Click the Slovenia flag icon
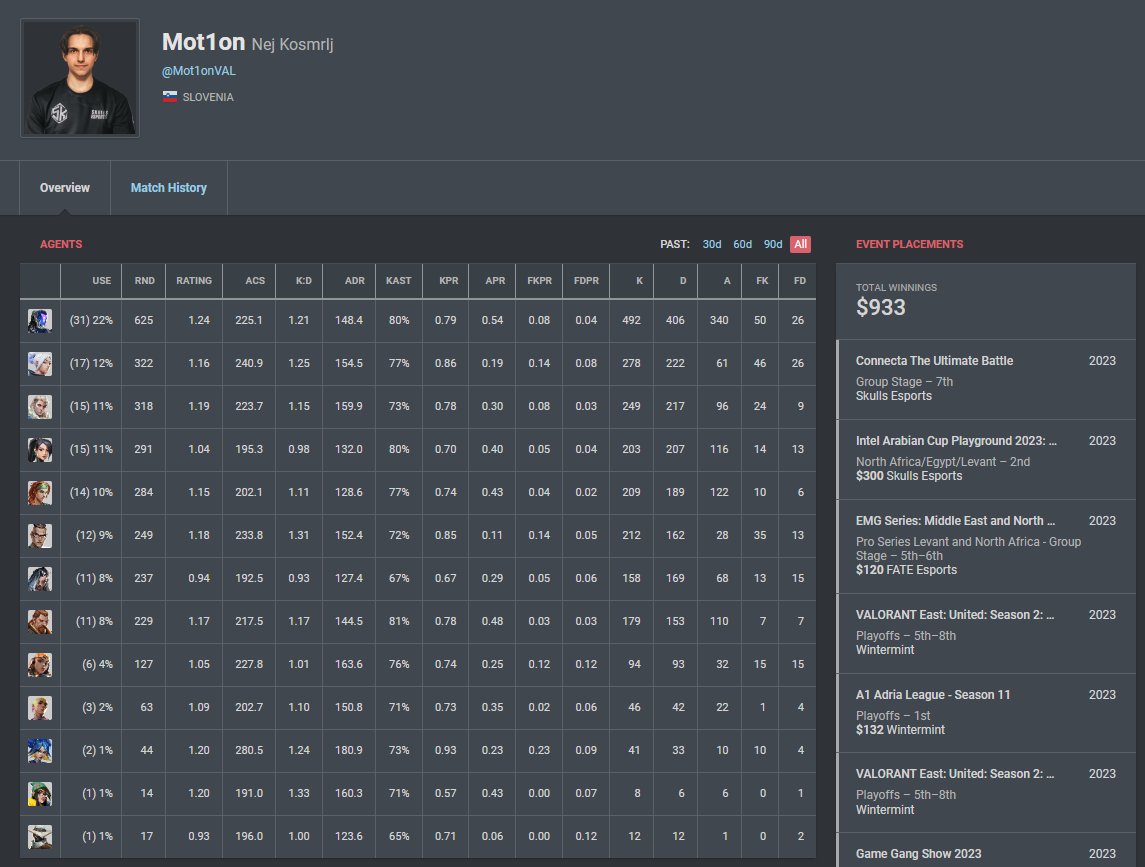Viewport: 1145px width, 867px height. point(169,97)
